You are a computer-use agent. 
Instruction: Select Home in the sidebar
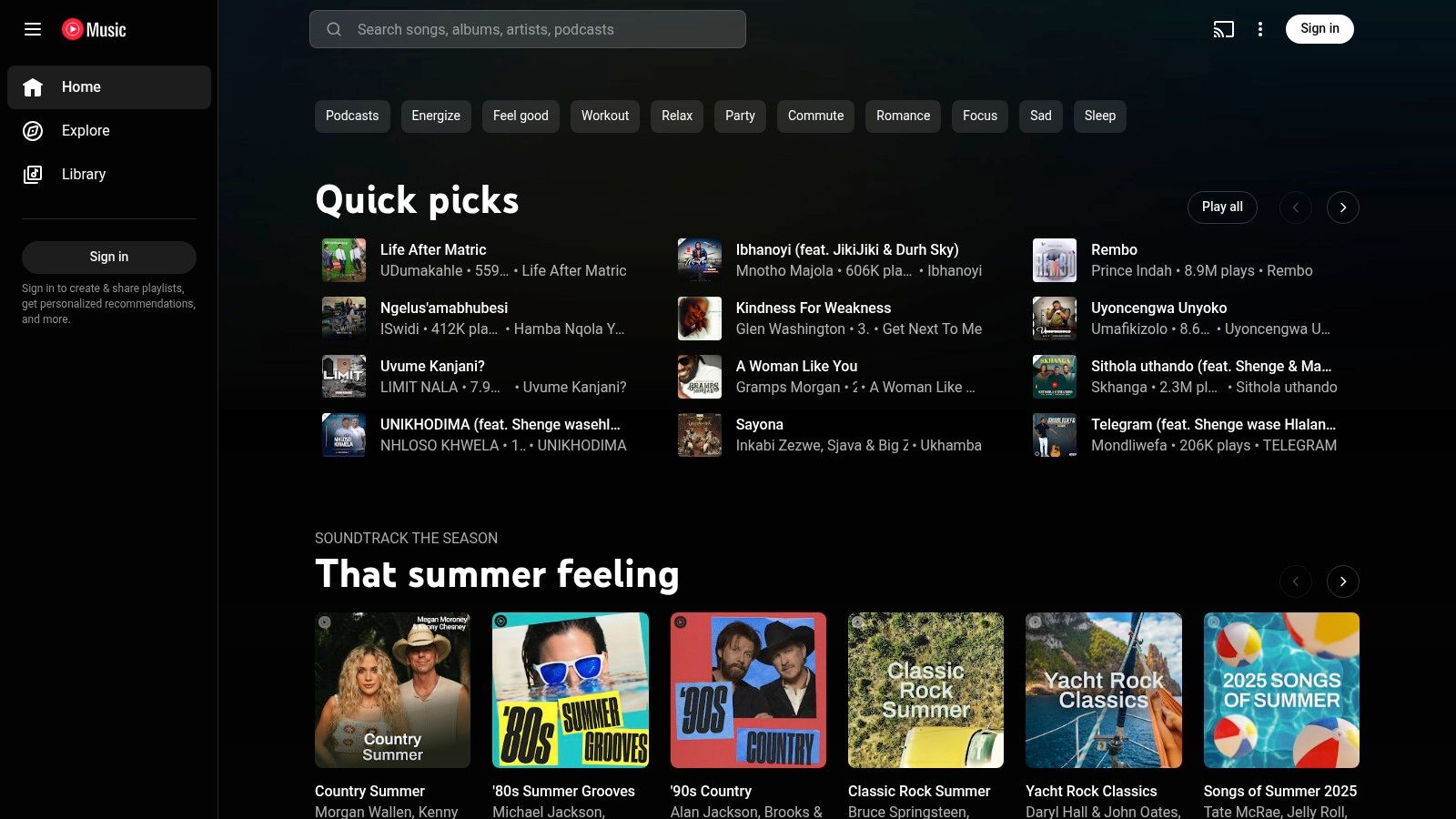(x=109, y=87)
